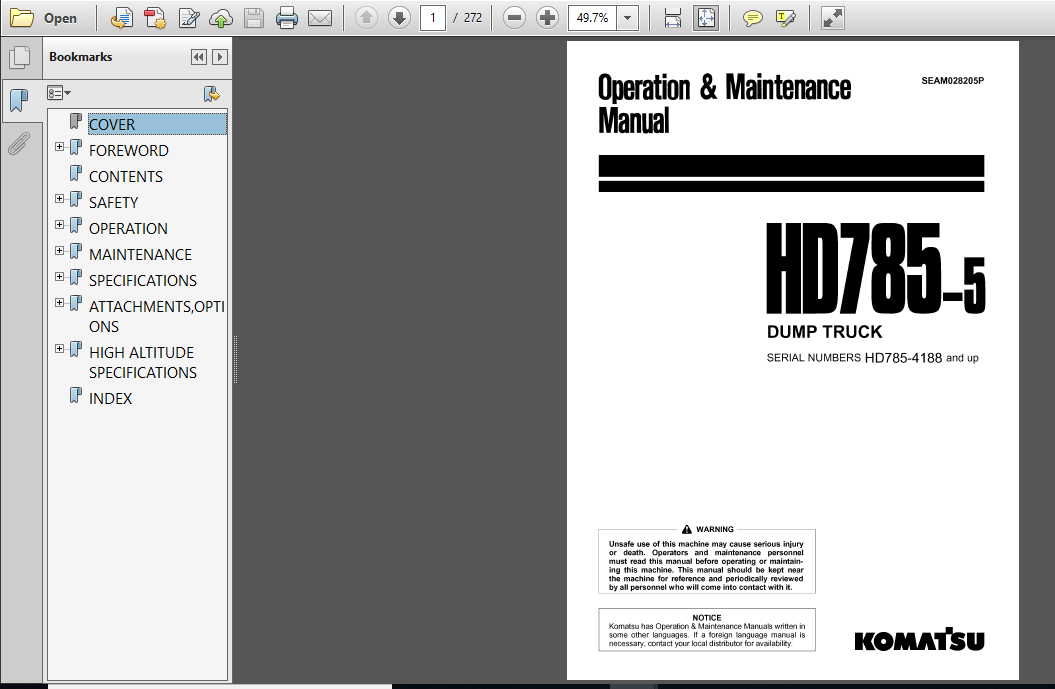
Task: Open the SAFETY bookmark
Action: click(x=113, y=203)
